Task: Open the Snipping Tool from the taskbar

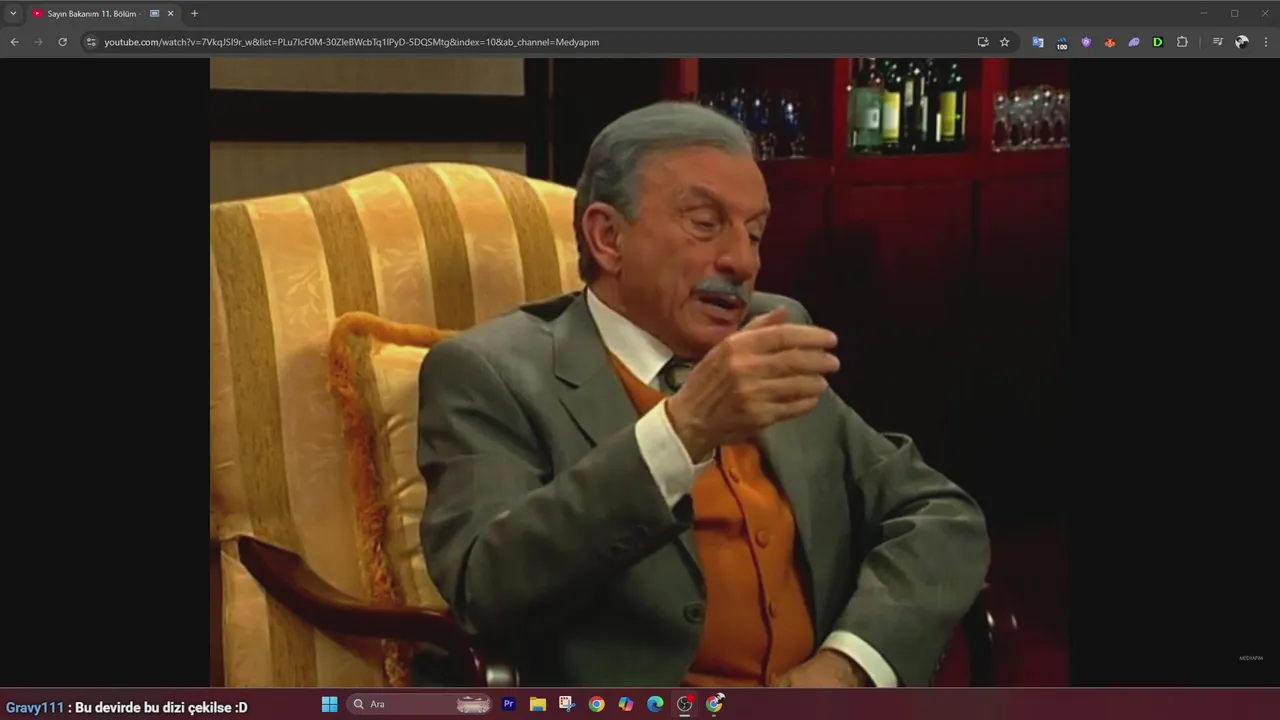Action: point(566,704)
